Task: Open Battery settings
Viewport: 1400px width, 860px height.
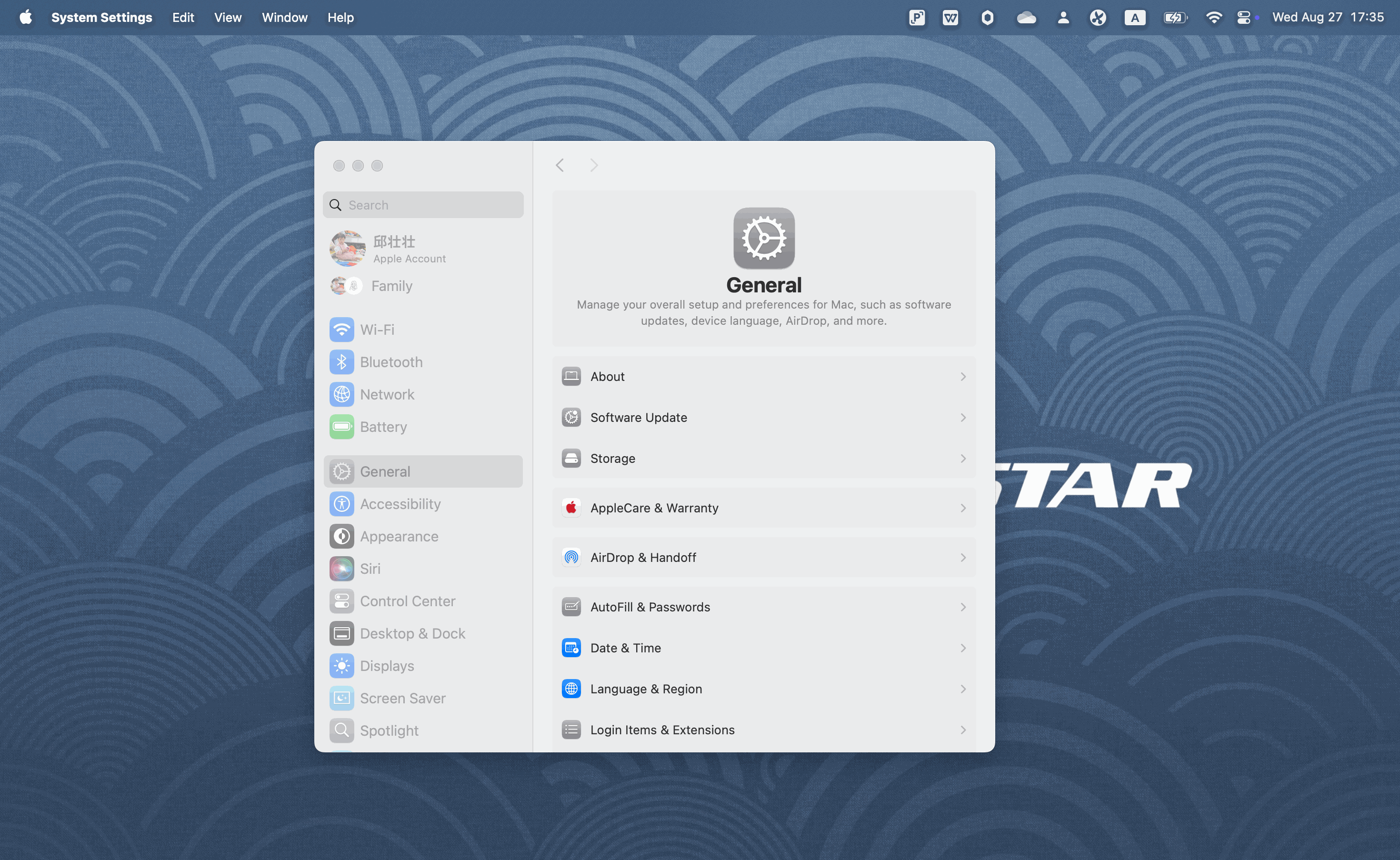Action: click(423, 427)
